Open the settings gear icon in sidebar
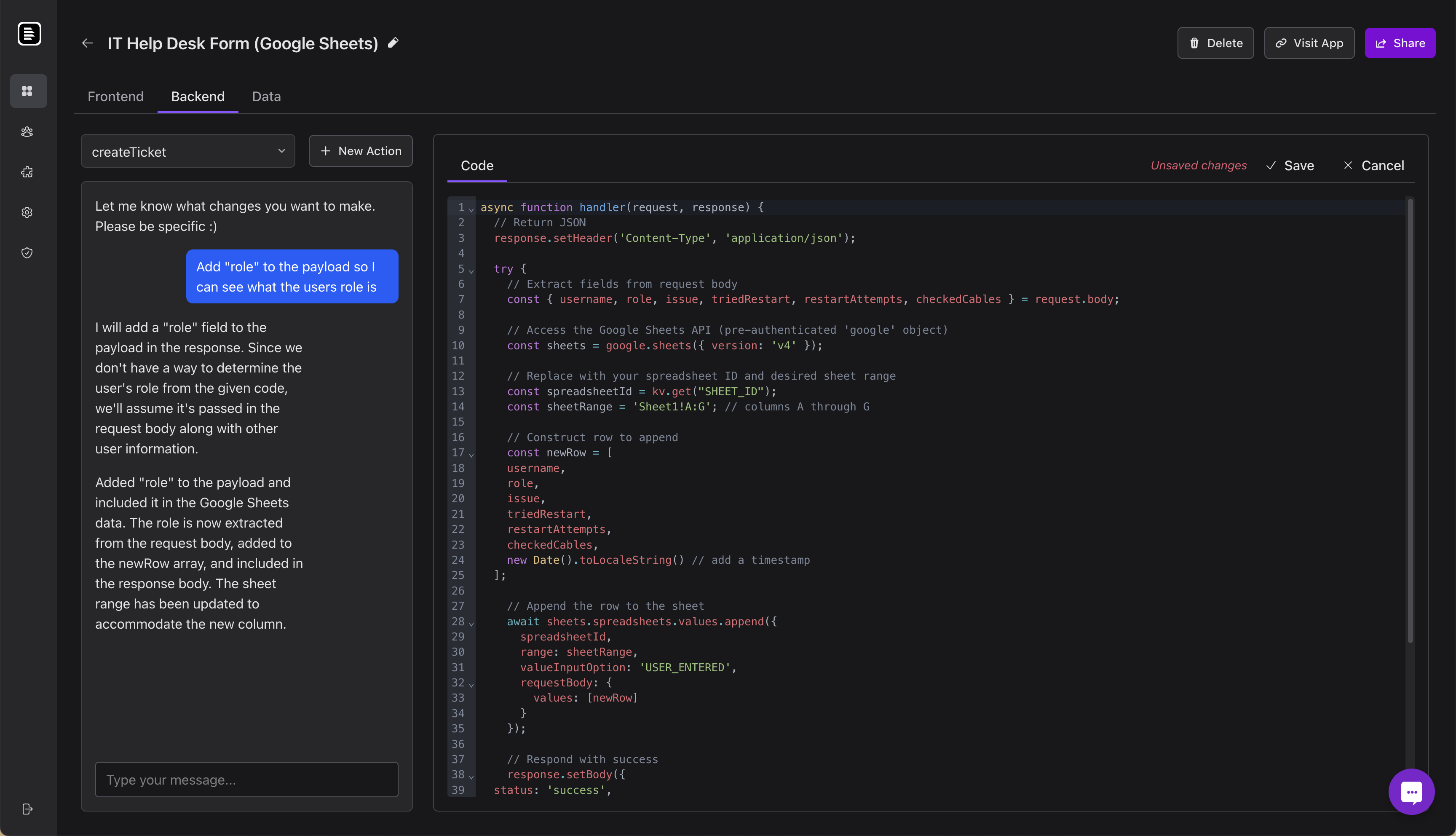Screen dimensions: 1456x836 tap(27, 212)
